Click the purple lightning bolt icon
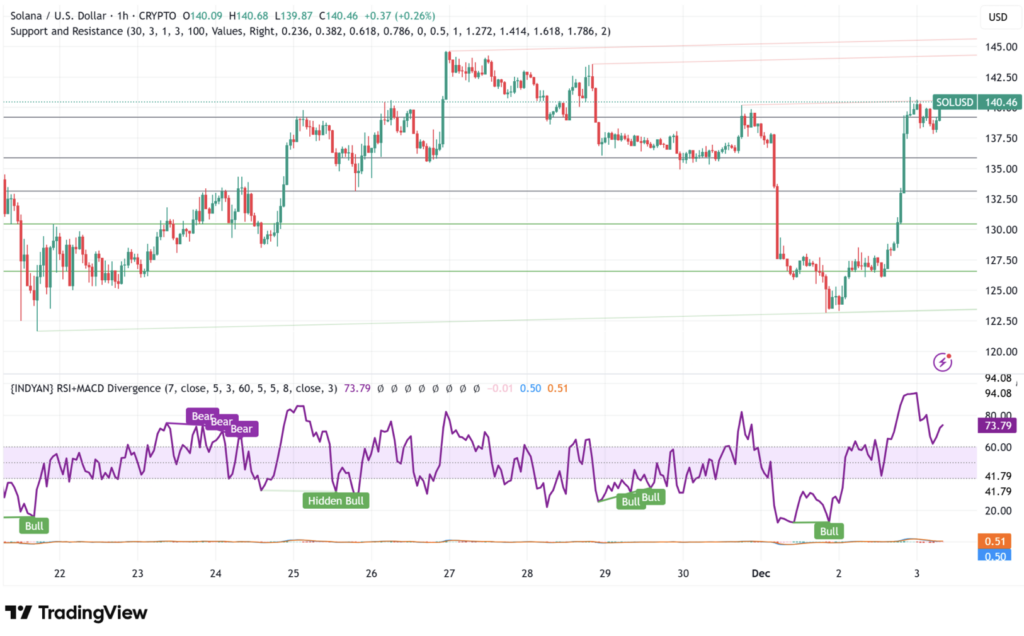 coord(941,361)
